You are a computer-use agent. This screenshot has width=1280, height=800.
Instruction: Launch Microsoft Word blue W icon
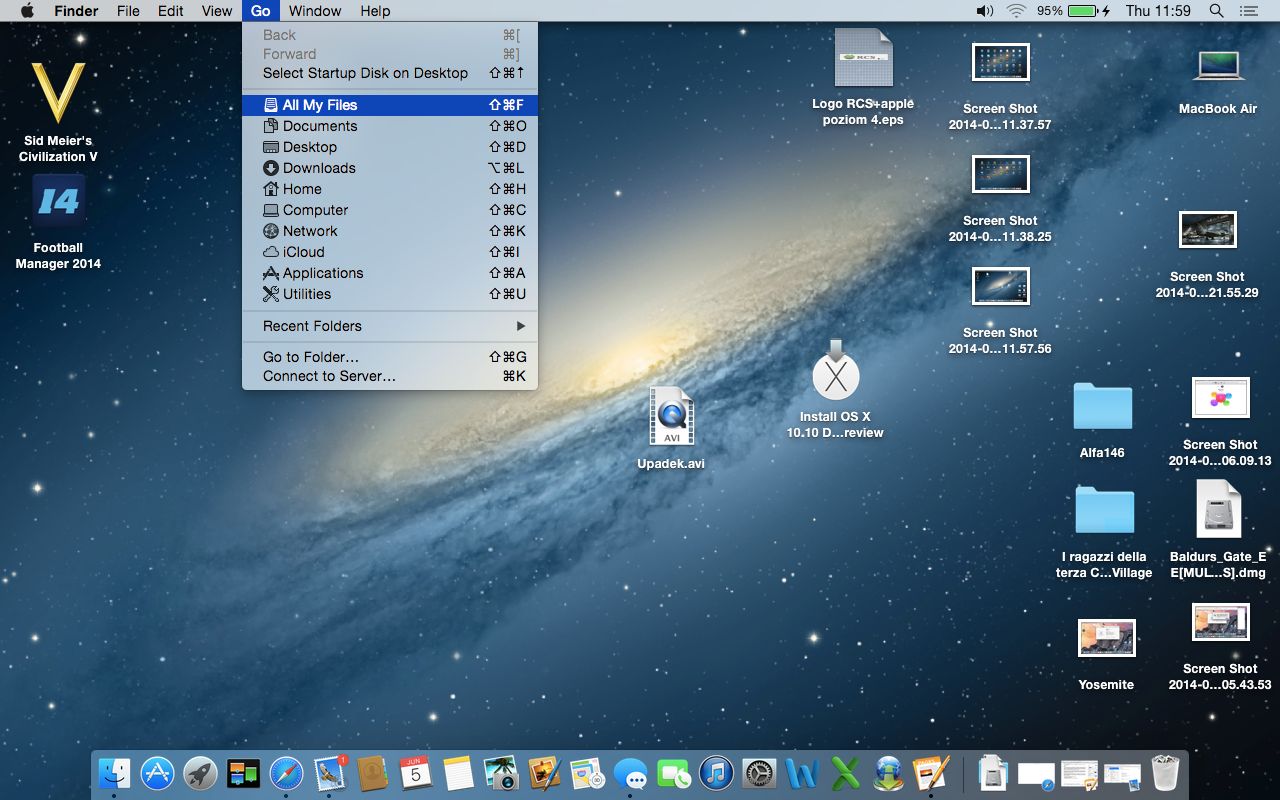click(x=802, y=773)
